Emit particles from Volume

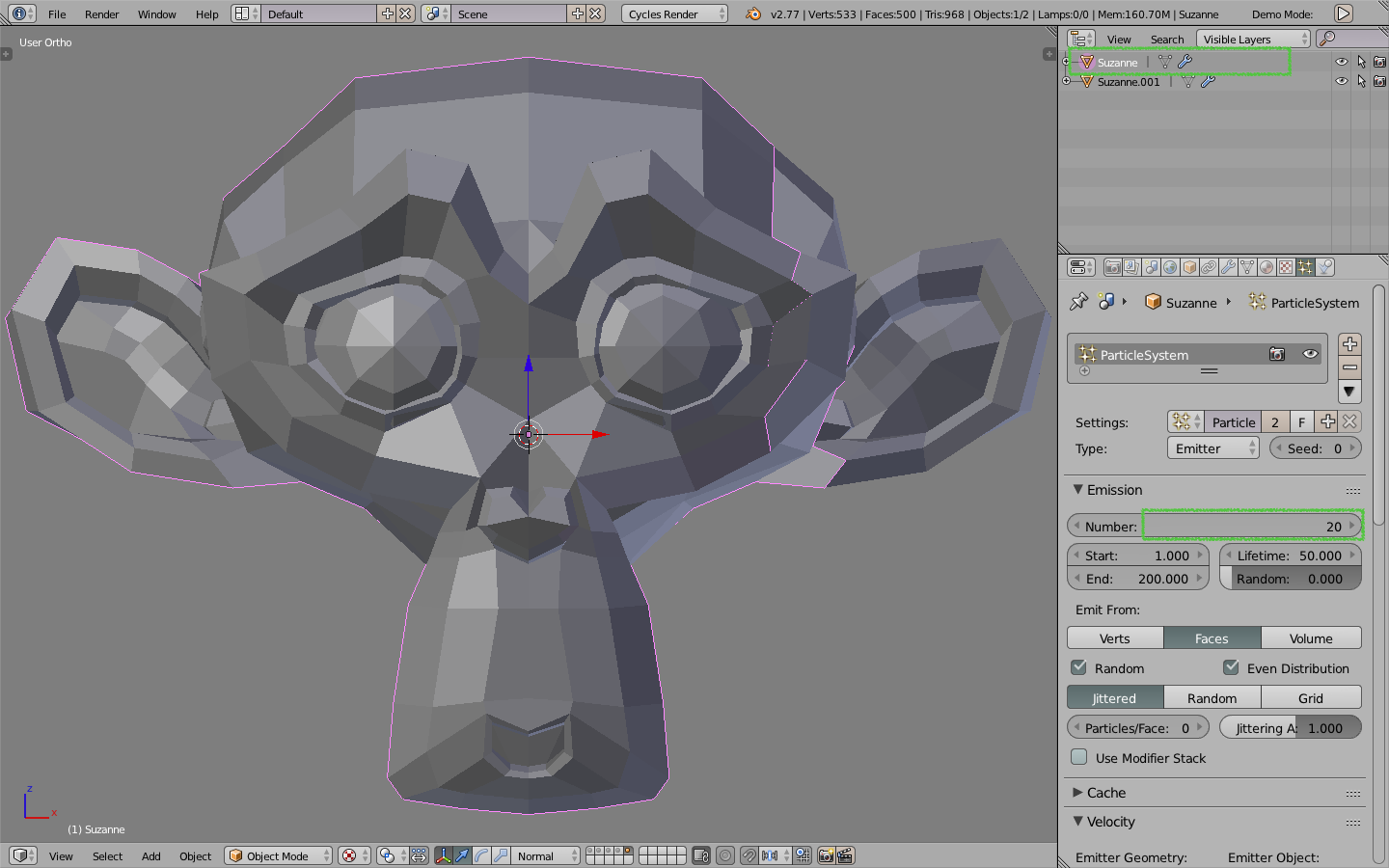click(1311, 638)
